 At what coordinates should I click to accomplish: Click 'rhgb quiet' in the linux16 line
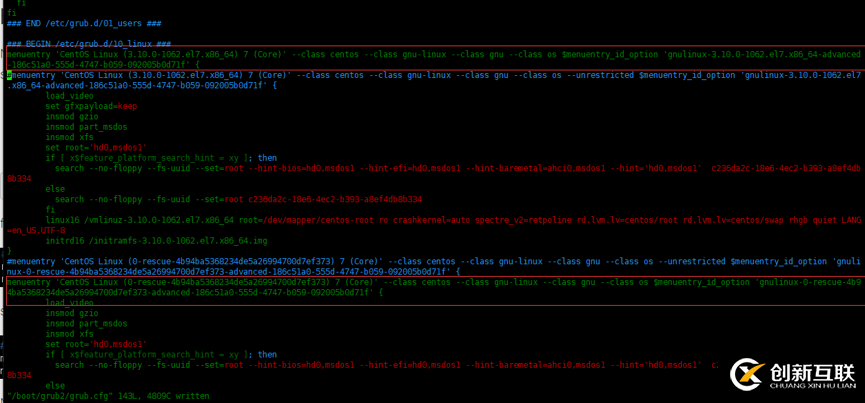806,220
